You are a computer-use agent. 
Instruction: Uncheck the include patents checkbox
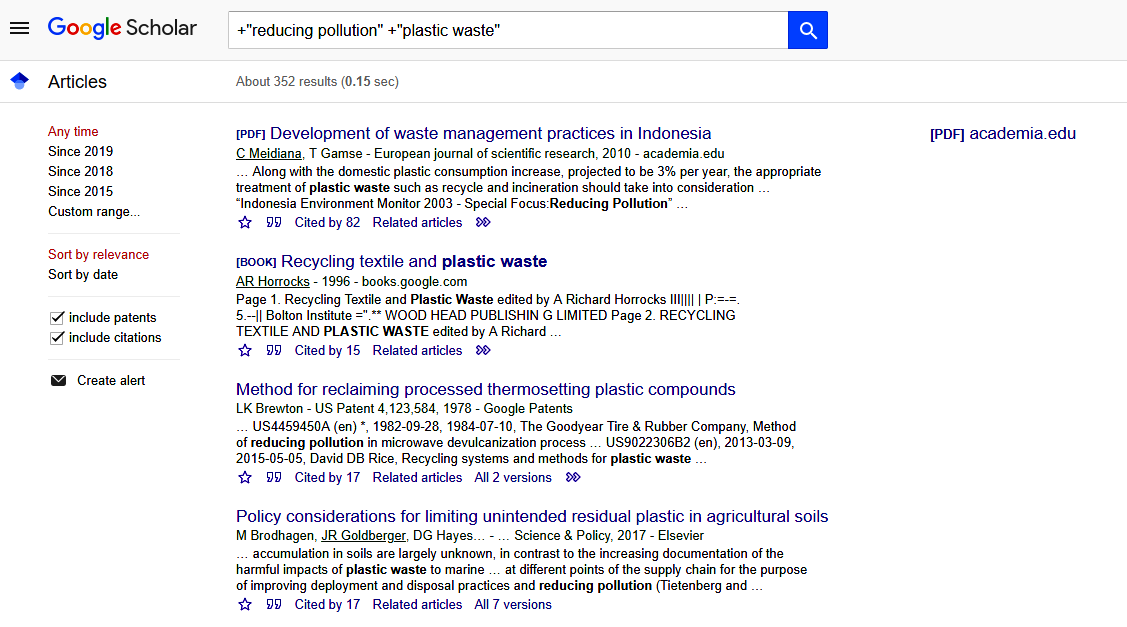click(57, 318)
